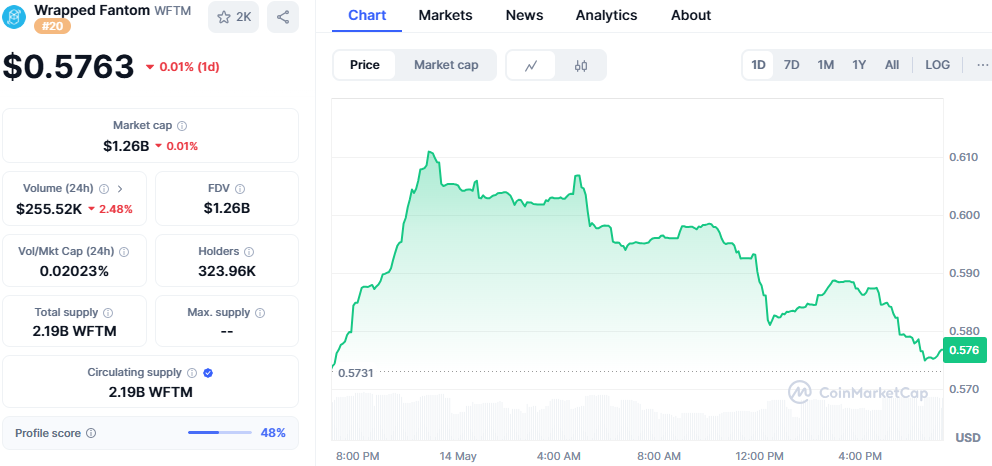Set chart range to All

(x=892, y=64)
